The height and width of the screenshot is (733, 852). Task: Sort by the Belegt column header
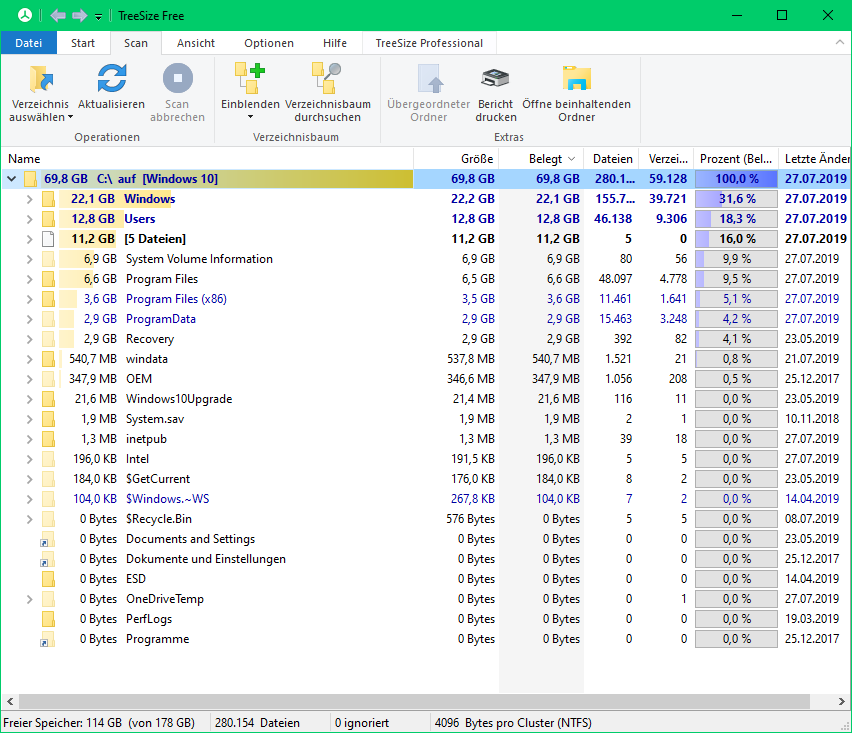(x=541, y=159)
